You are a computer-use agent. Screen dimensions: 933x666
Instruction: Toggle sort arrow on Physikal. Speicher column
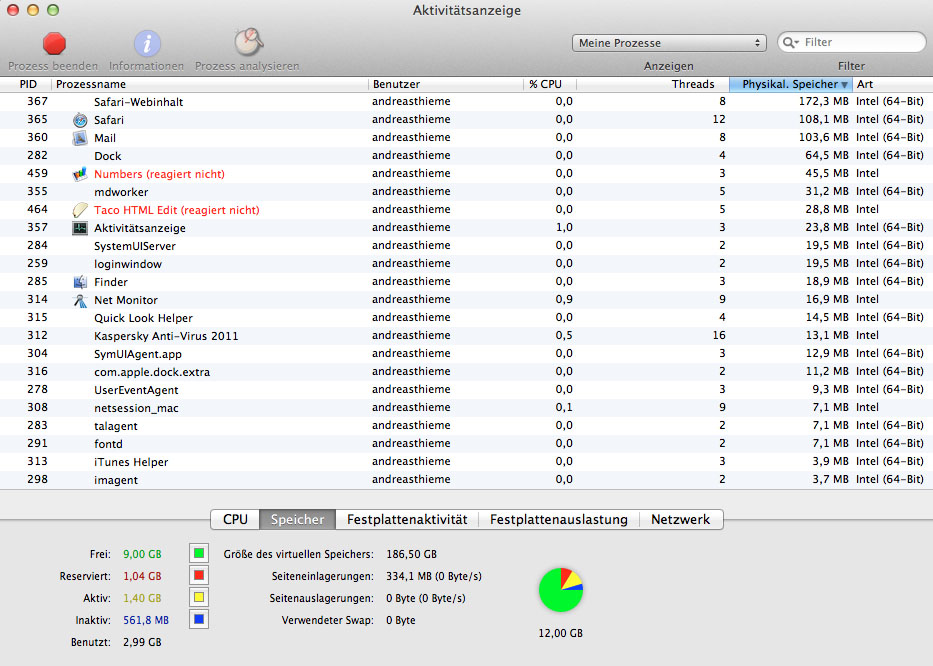tap(844, 85)
